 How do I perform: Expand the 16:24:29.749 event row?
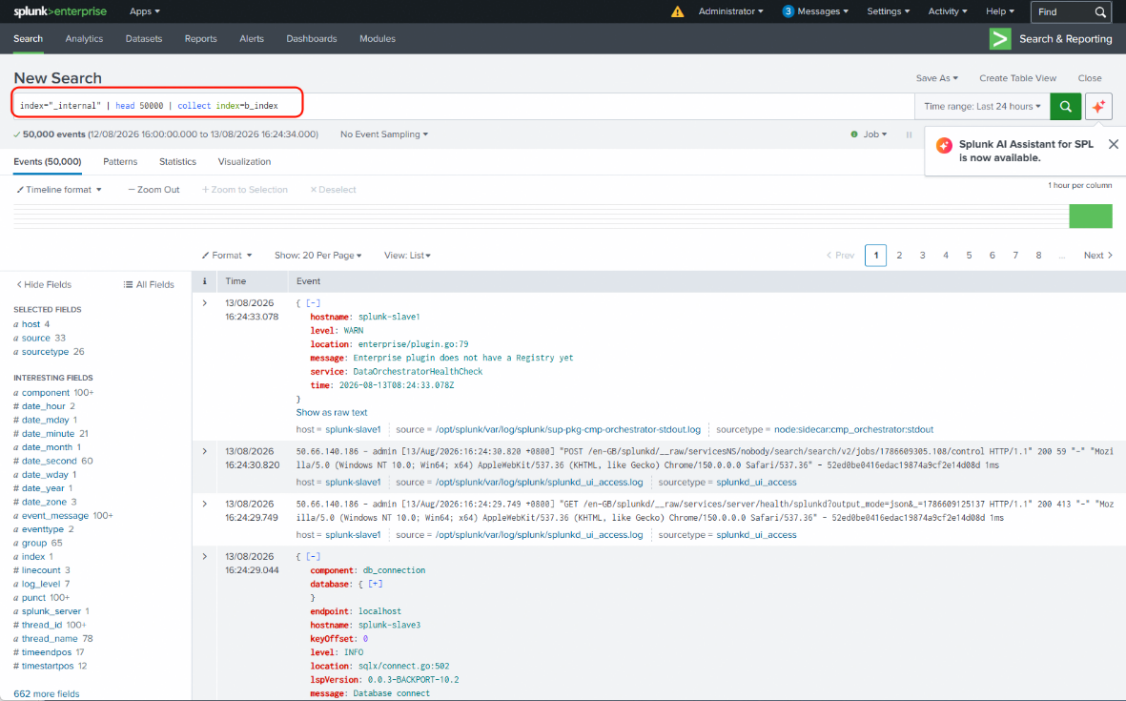(x=205, y=503)
